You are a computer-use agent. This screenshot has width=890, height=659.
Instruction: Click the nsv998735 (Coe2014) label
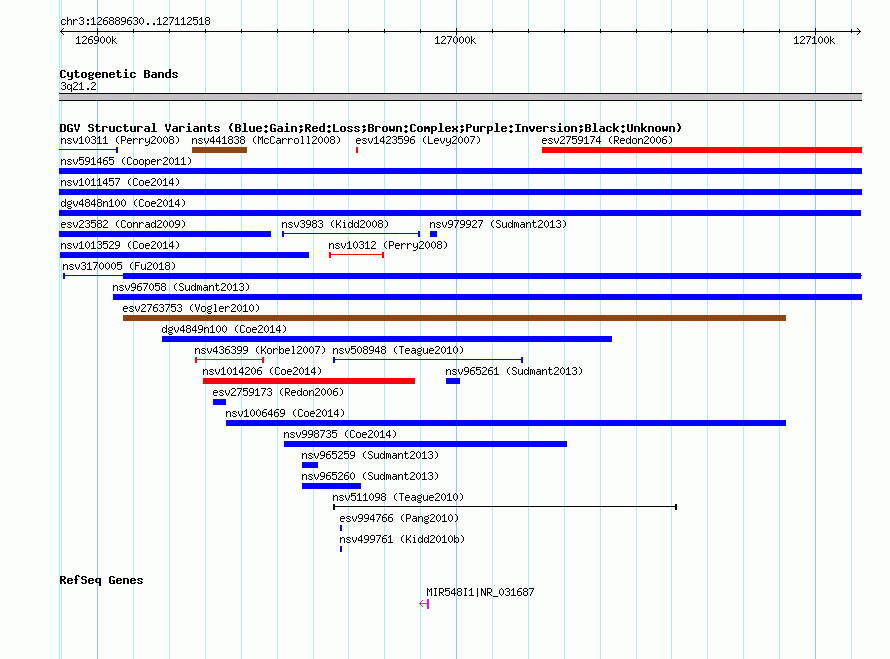click(340, 434)
